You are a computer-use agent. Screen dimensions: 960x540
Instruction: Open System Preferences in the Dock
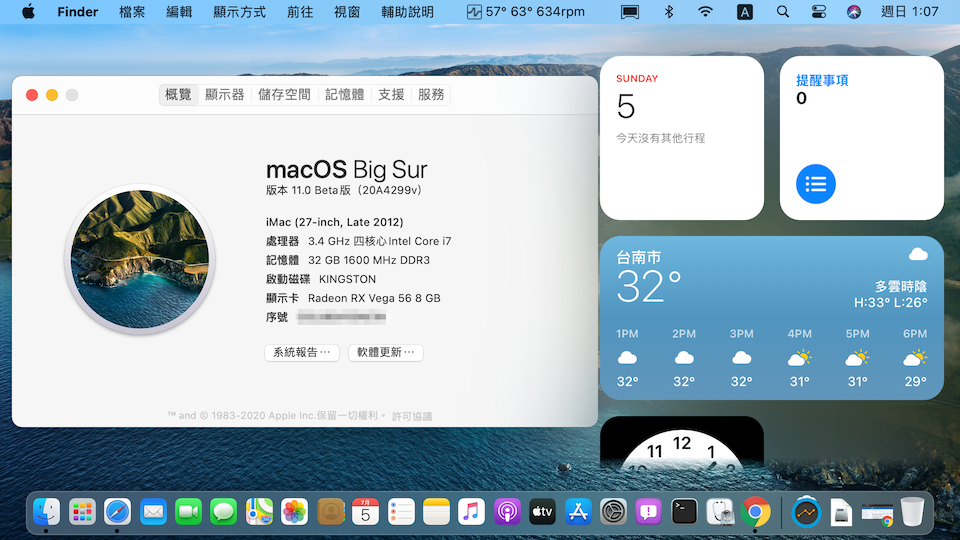click(613, 512)
